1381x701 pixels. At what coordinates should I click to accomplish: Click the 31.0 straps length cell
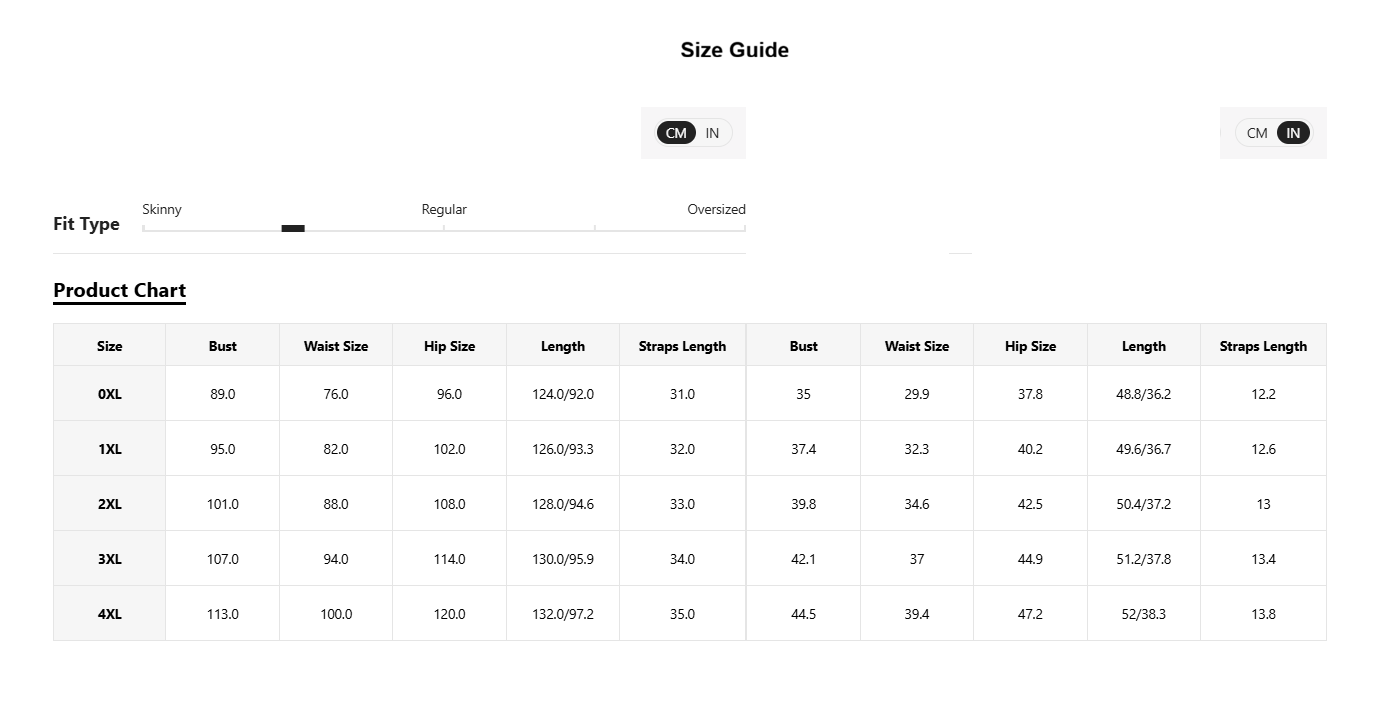682,394
